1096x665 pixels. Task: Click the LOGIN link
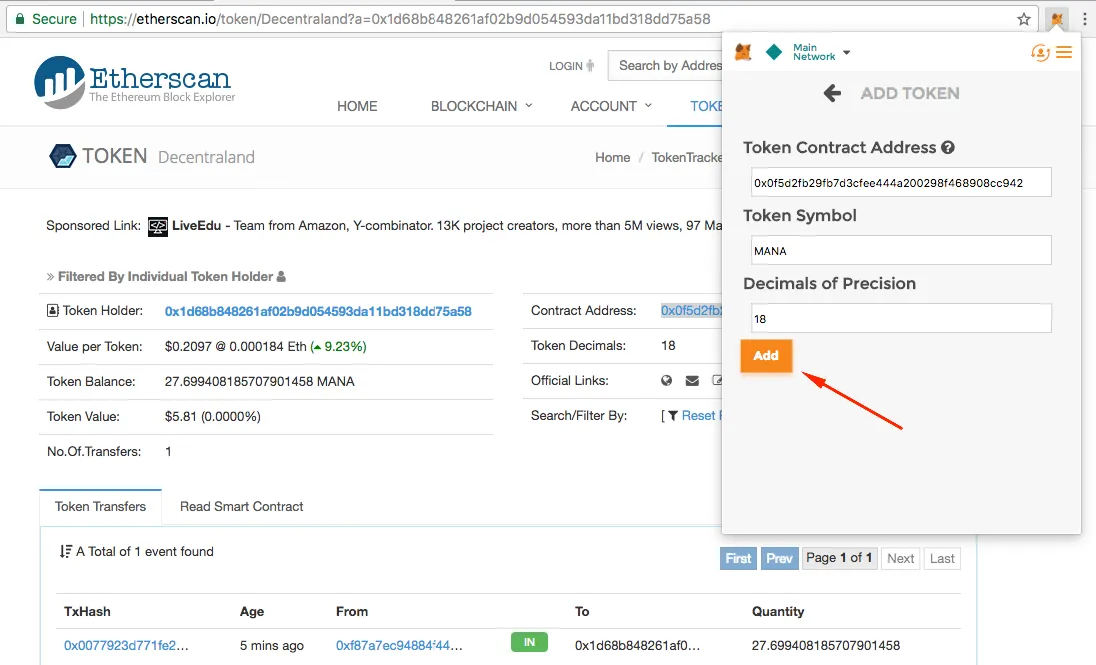[571, 66]
